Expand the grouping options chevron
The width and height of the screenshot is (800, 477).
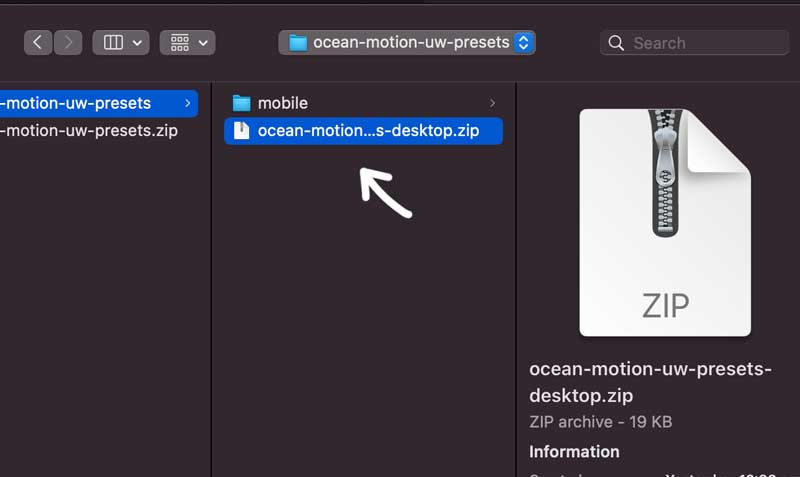coord(204,43)
